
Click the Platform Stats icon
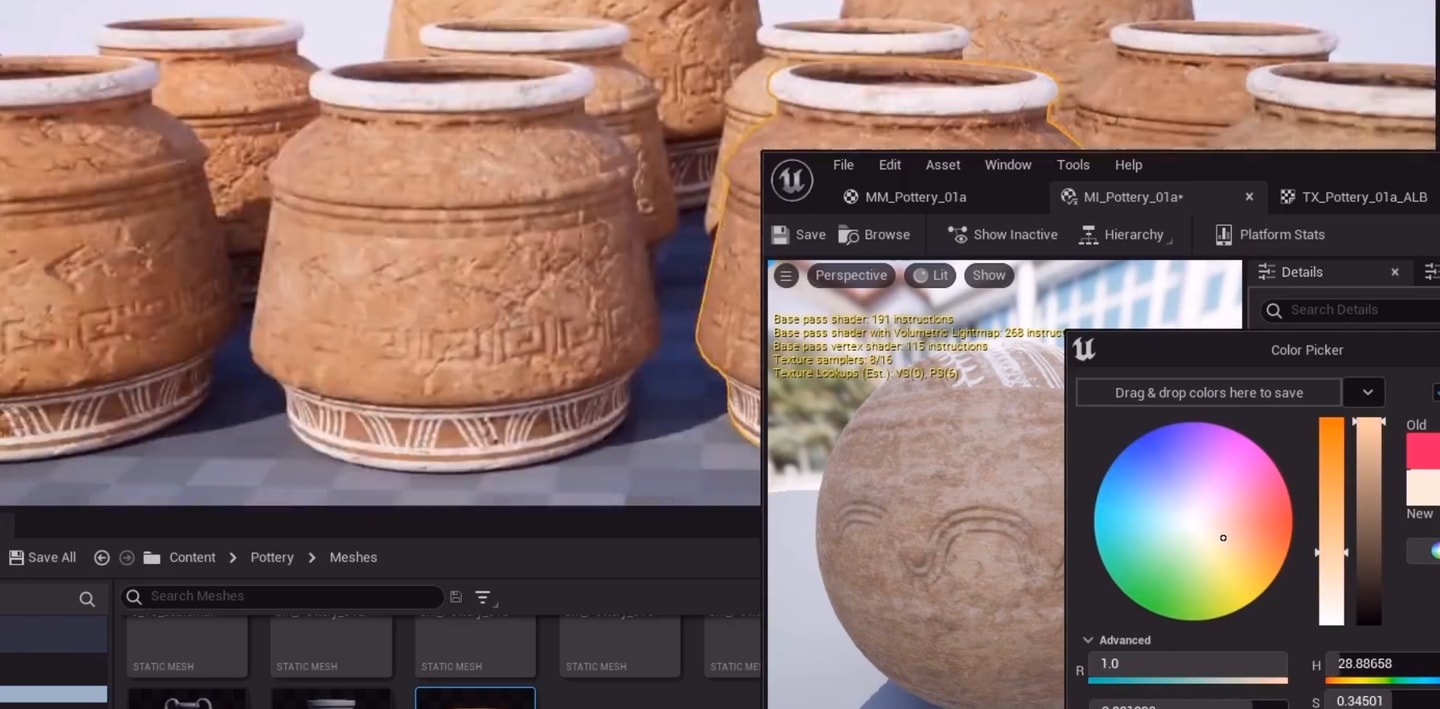[x=1223, y=235]
